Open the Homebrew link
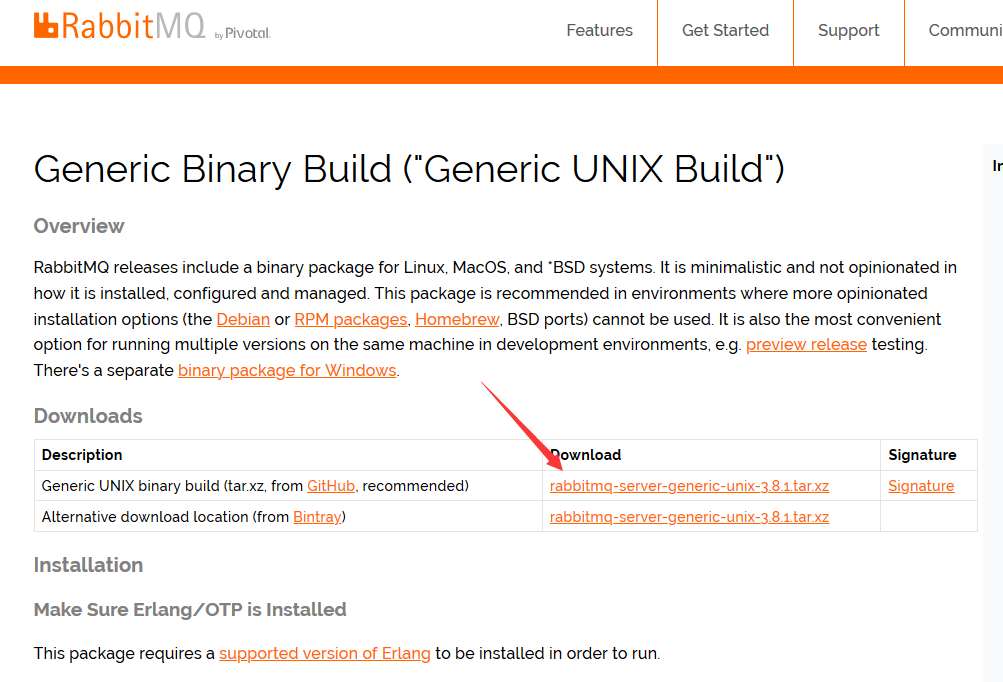Viewport: 1003px width, 682px height. click(x=456, y=319)
